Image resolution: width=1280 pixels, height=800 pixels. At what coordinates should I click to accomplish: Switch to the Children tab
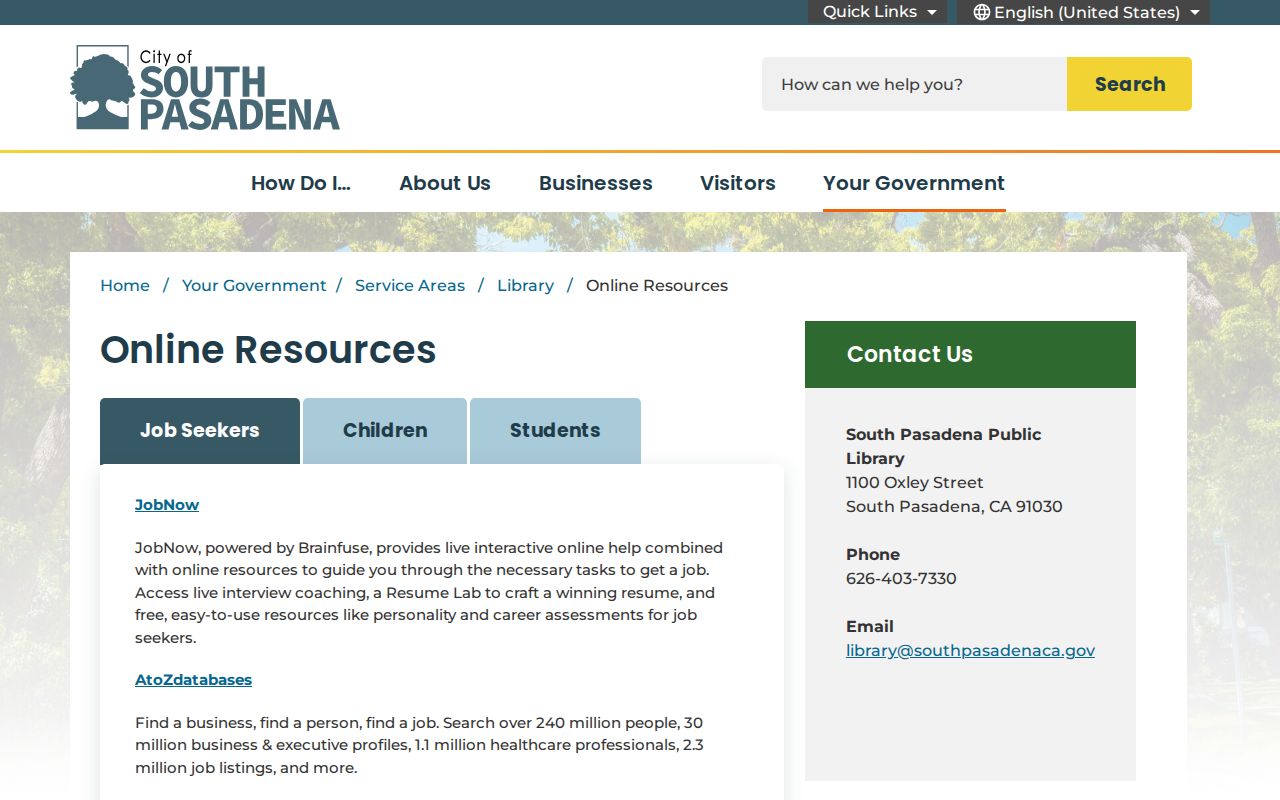[385, 431]
